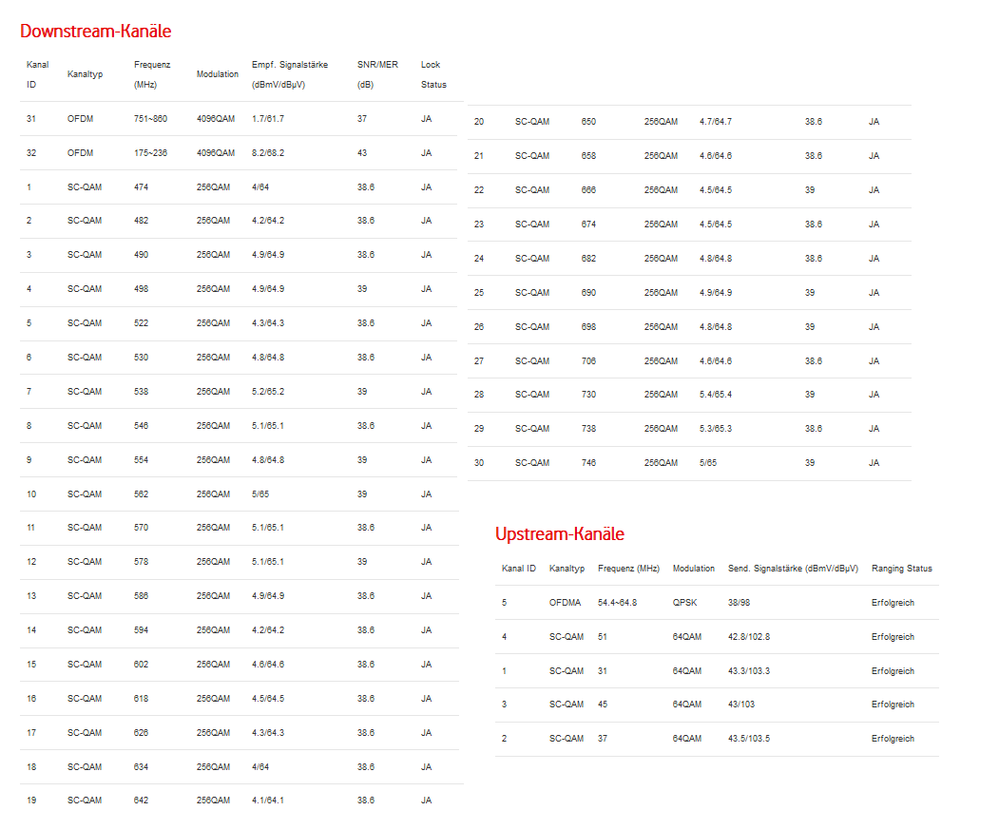Select frequency 682 in channel 24 row

click(x=589, y=259)
